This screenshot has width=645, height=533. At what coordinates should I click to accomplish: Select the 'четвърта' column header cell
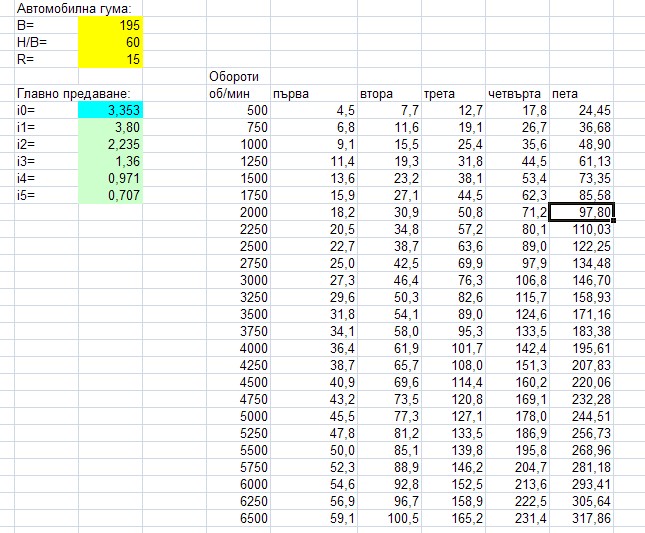[515, 93]
